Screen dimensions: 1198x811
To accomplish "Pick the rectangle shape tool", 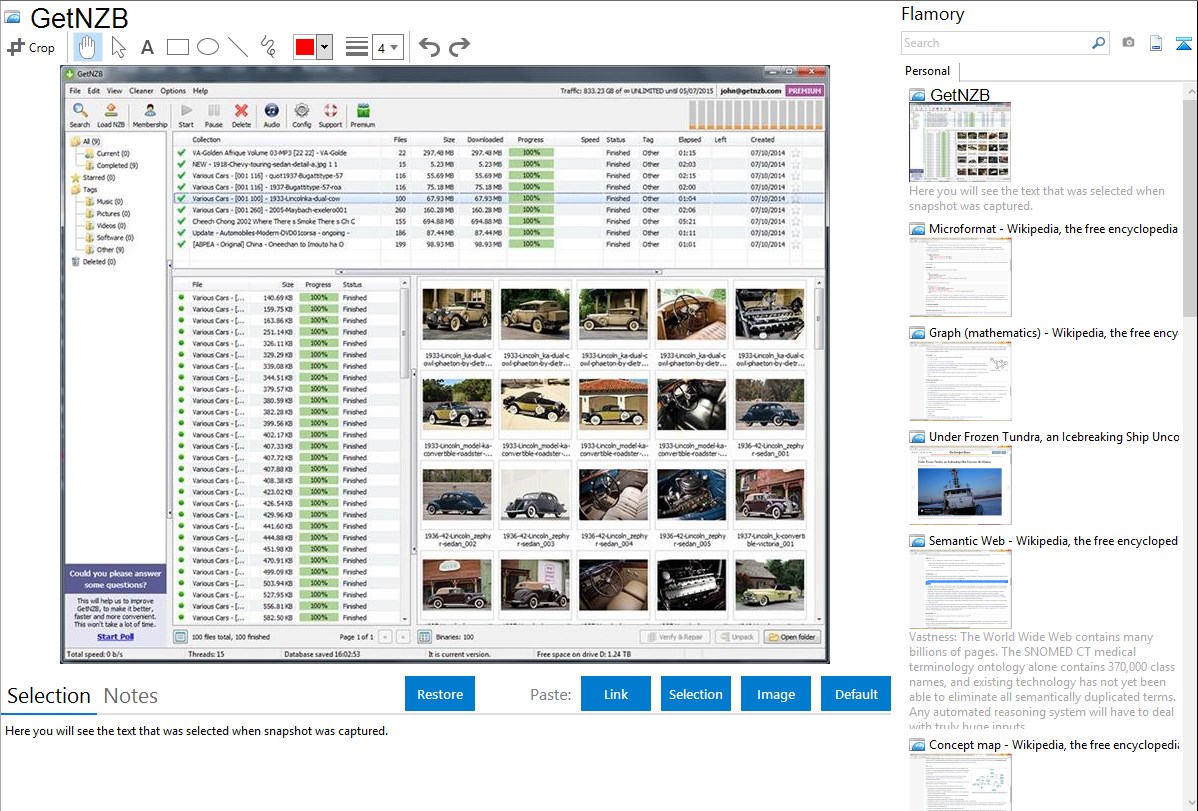I will tap(177, 47).
